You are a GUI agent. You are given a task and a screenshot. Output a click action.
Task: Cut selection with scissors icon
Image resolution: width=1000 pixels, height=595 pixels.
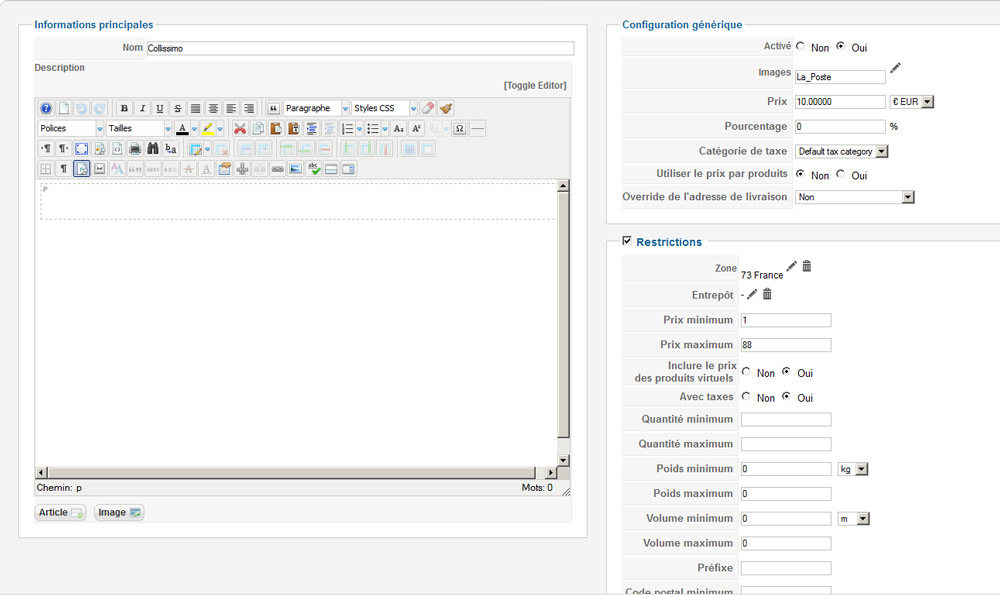[x=240, y=129]
